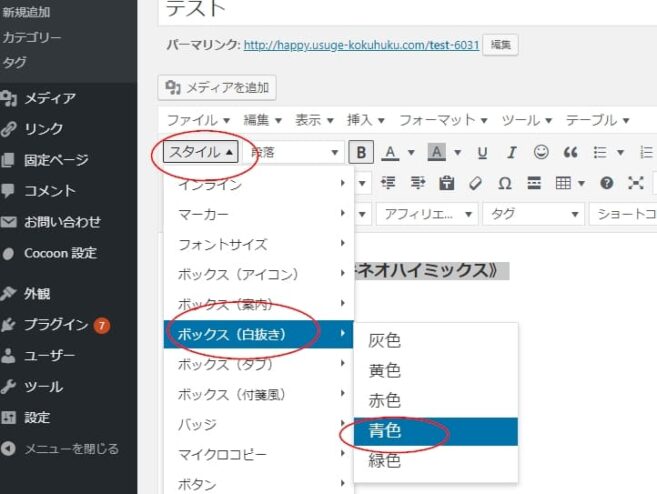
Task: Click the permalink 編集 button
Action: click(500, 45)
